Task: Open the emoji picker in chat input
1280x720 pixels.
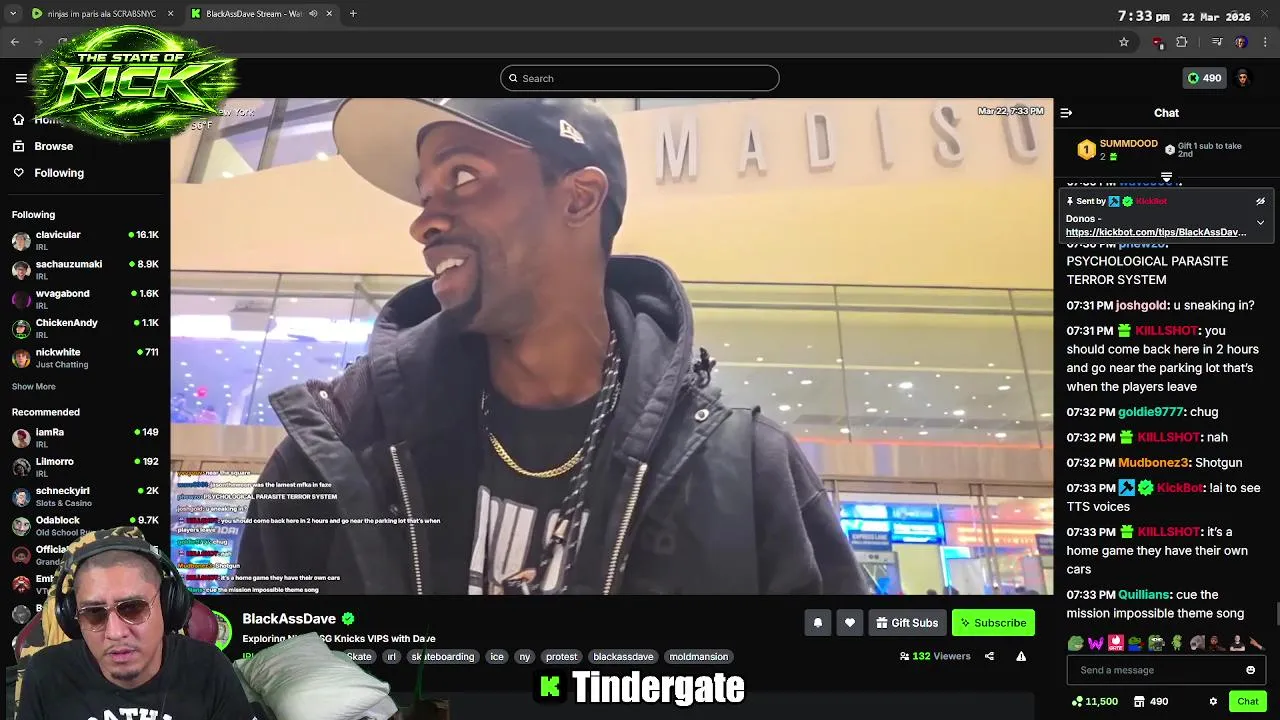Action: coord(1250,670)
